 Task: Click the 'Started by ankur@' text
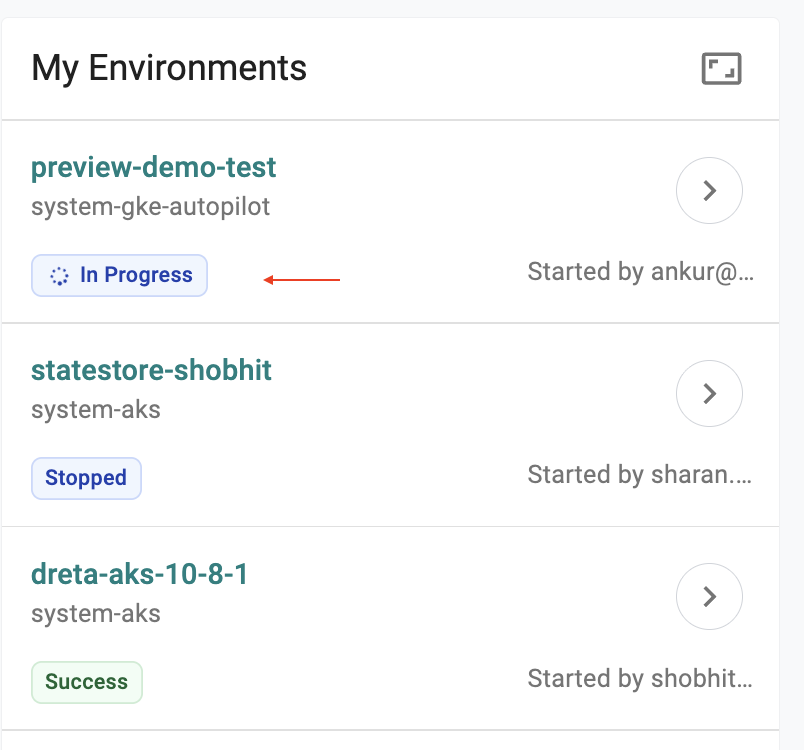point(640,272)
